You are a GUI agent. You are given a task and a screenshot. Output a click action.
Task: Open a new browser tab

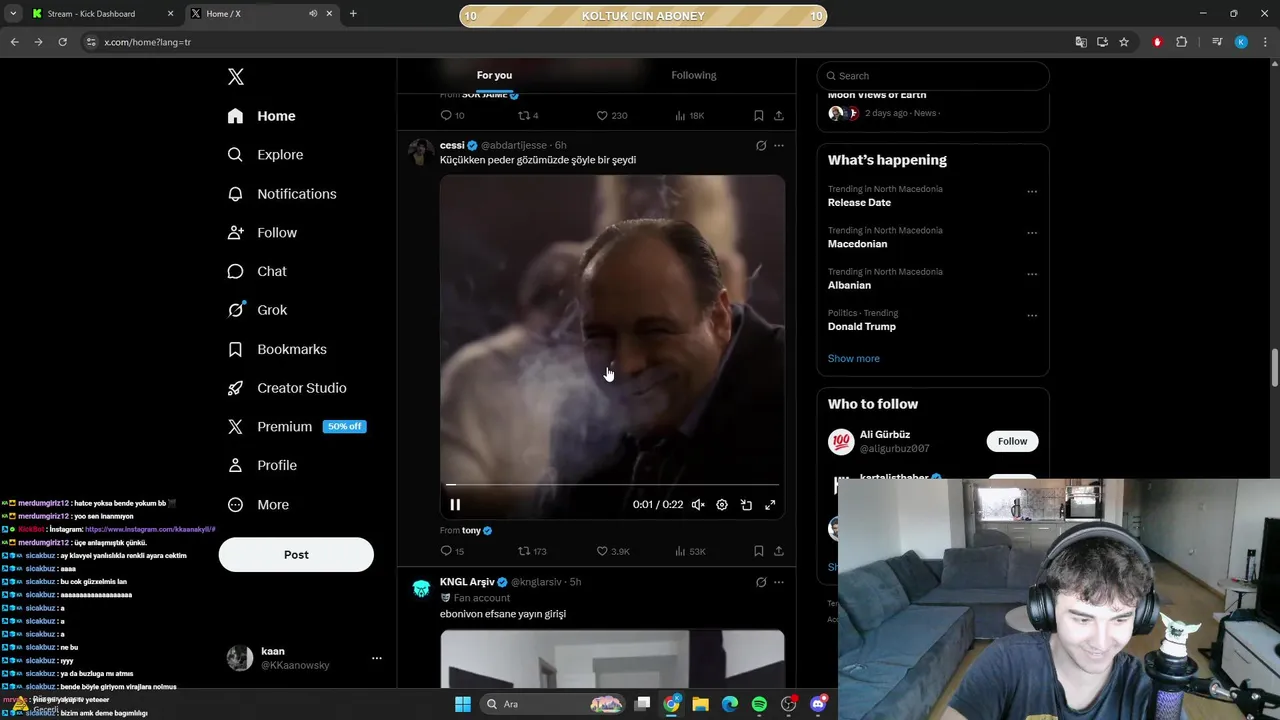tap(353, 14)
